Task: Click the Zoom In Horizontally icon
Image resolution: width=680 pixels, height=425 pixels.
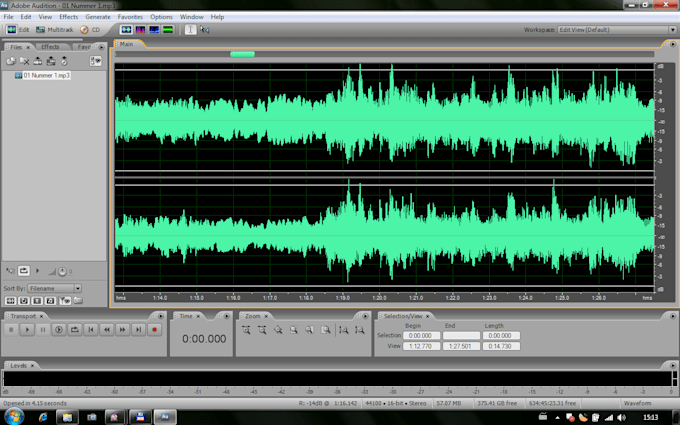Action: point(245,329)
